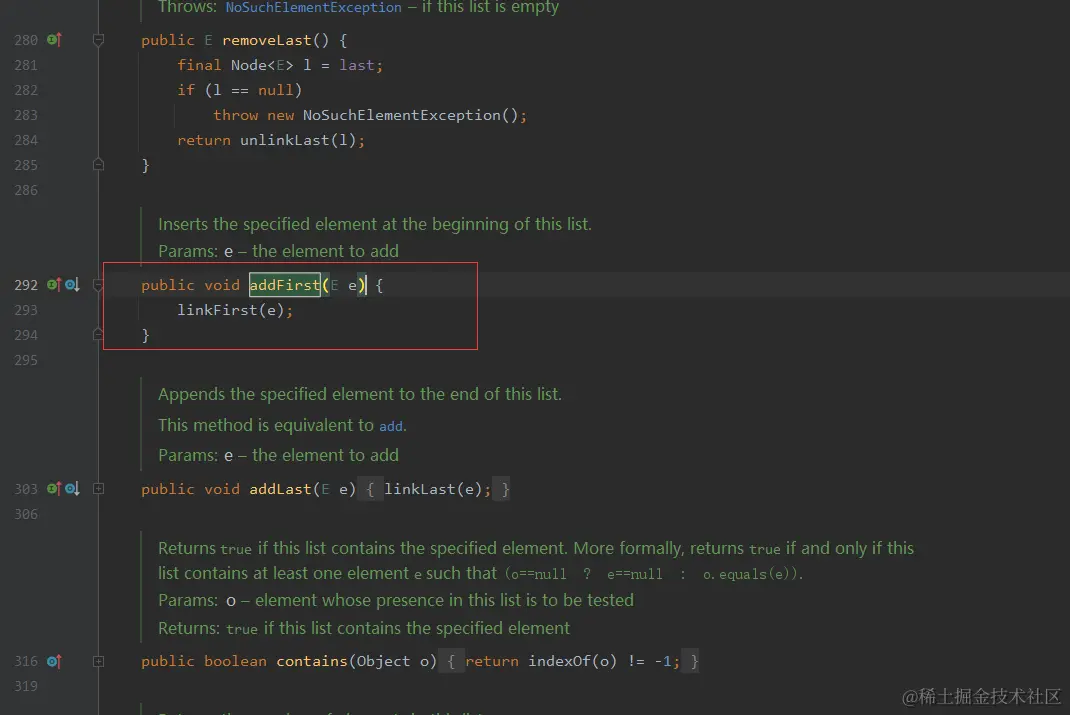Screen dimensions: 1070x715
Task: Follow the 'add' link in the addLast doc
Action: pos(390,426)
